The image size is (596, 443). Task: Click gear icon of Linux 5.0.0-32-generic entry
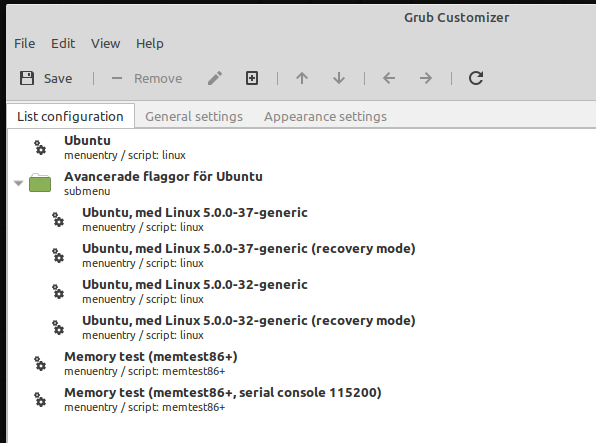point(58,292)
